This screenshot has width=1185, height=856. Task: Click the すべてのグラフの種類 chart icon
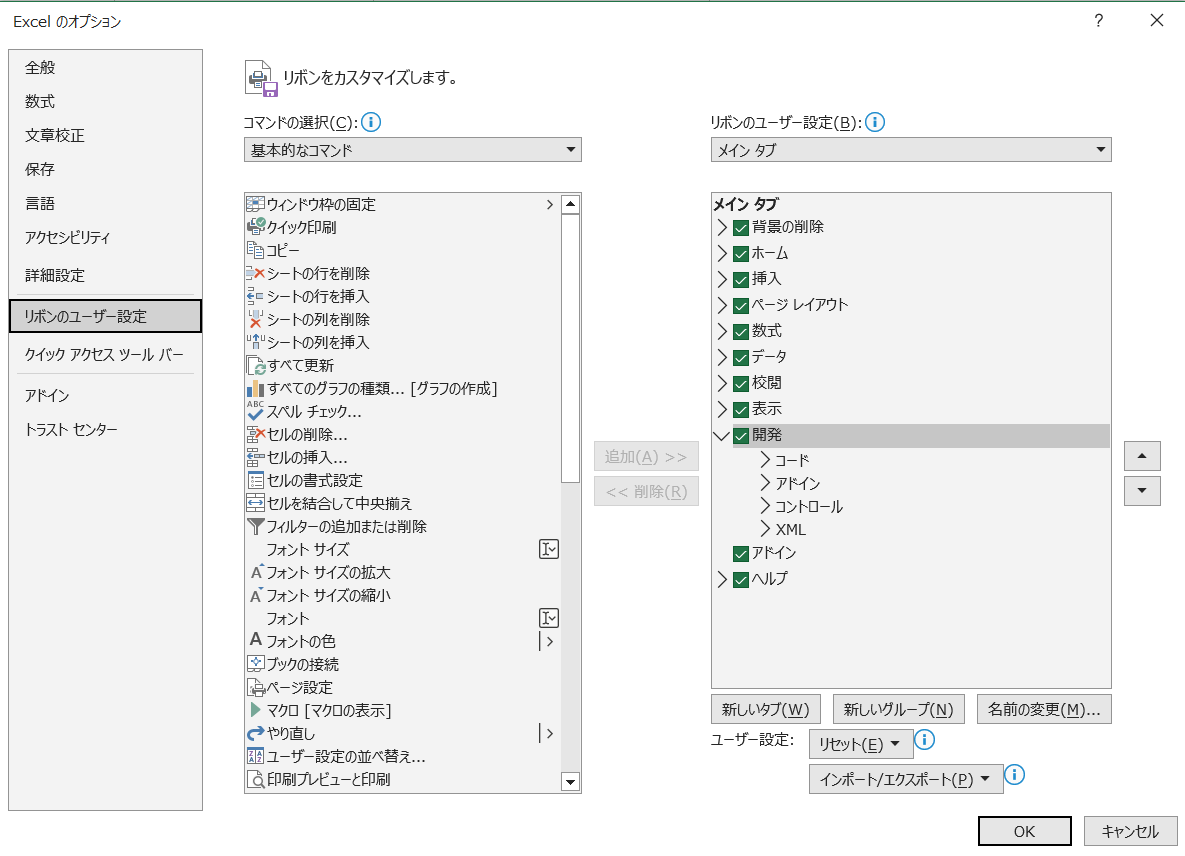[255, 388]
